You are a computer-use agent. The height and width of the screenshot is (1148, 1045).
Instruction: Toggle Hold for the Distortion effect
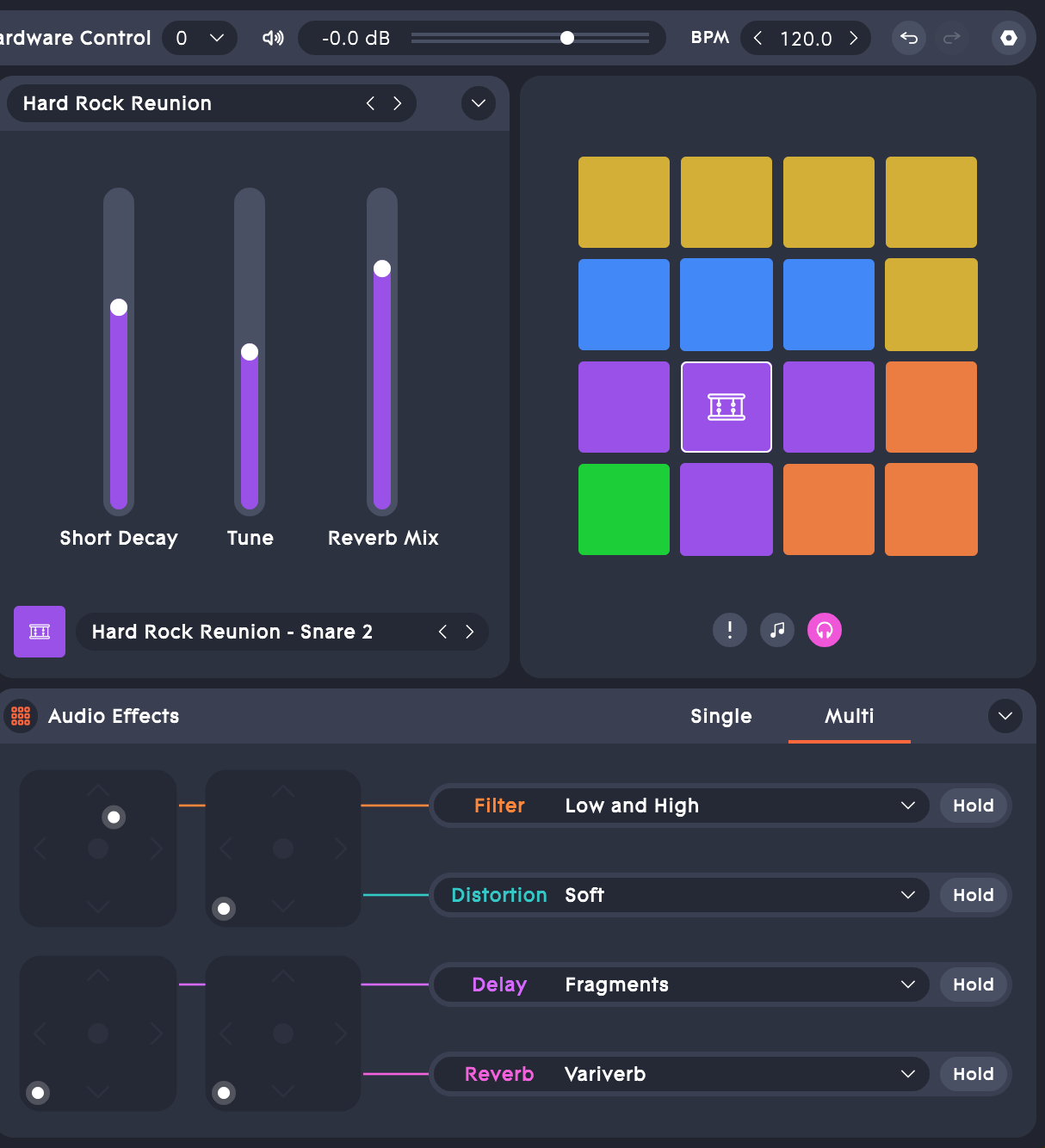tap(973, 895)
